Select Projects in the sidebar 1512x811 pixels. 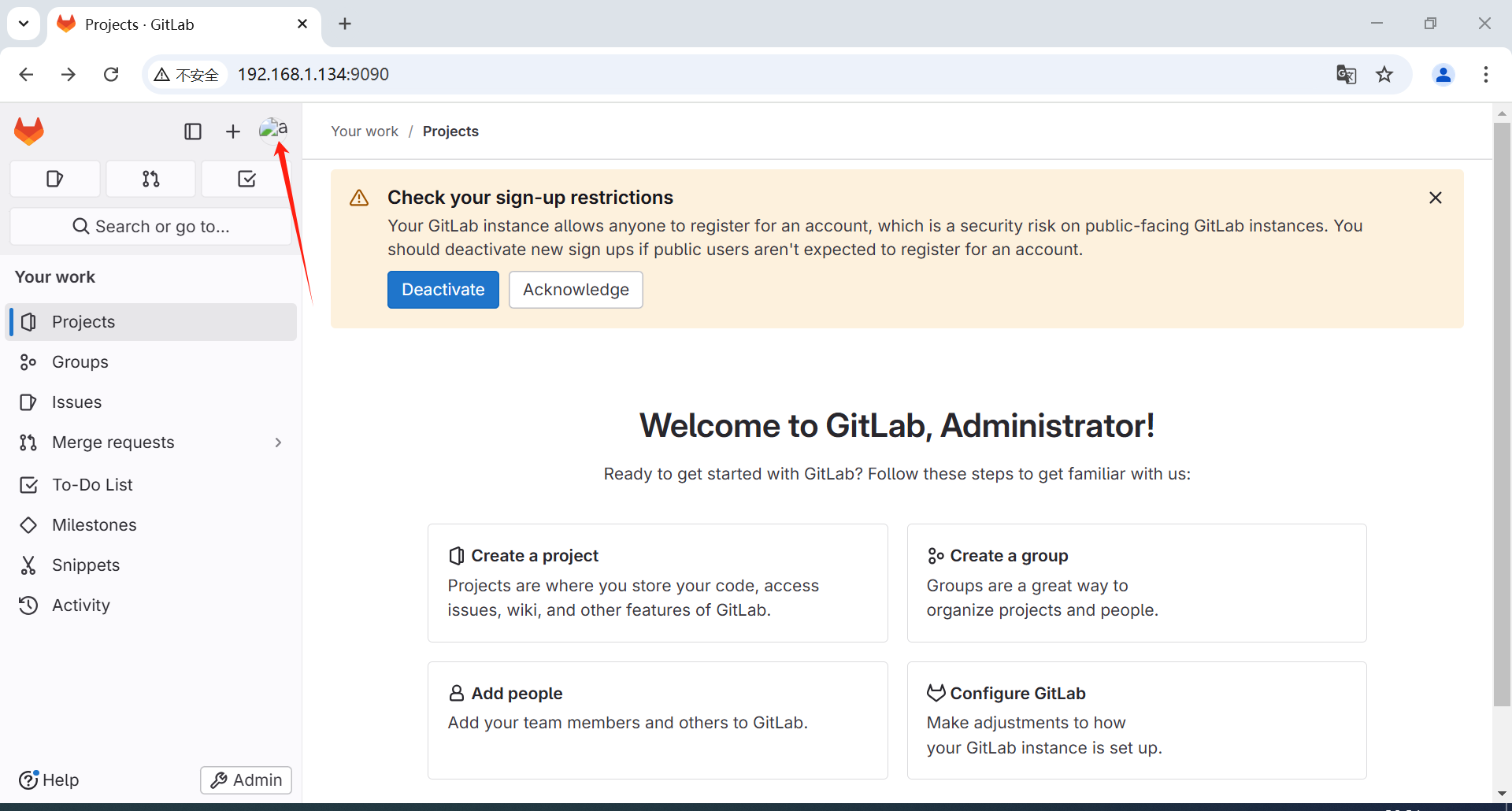coord(151,322)
